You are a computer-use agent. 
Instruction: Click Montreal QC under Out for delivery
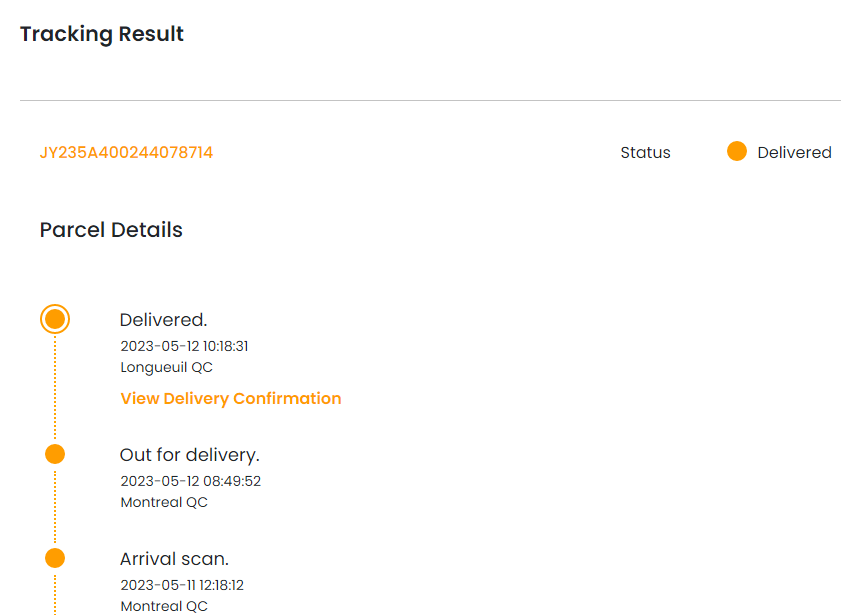coord(164,502)
